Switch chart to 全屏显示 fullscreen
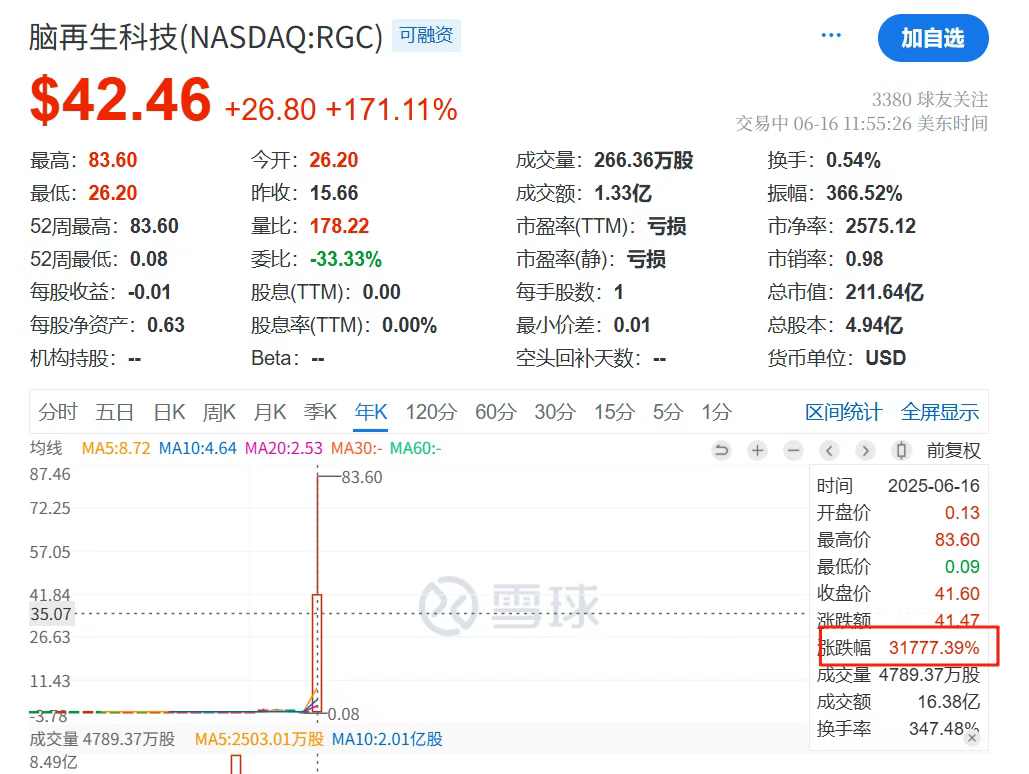Image resolution: width=1029 pixels, height=774 pixels. tap(940, 412)
